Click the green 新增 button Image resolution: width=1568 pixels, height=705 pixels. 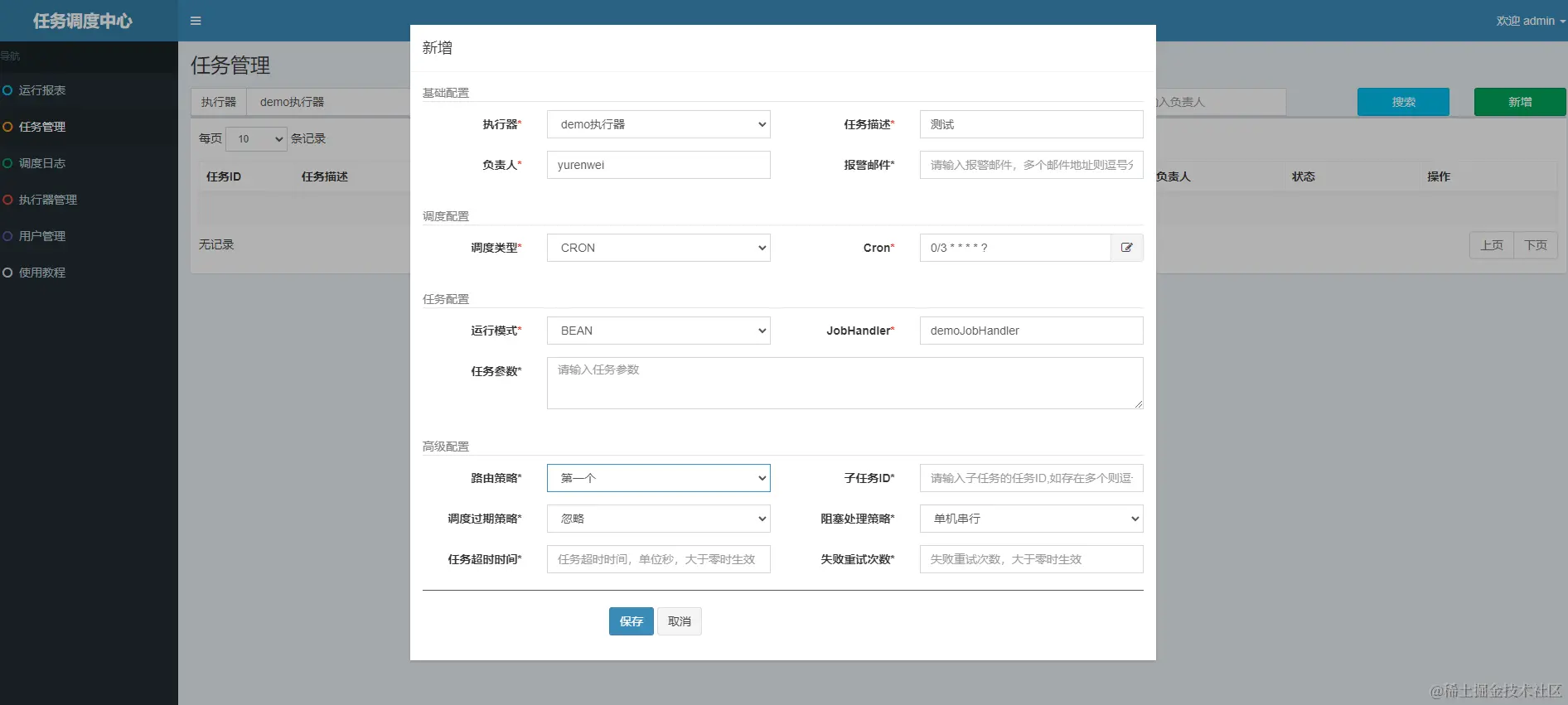(1520, 102)
